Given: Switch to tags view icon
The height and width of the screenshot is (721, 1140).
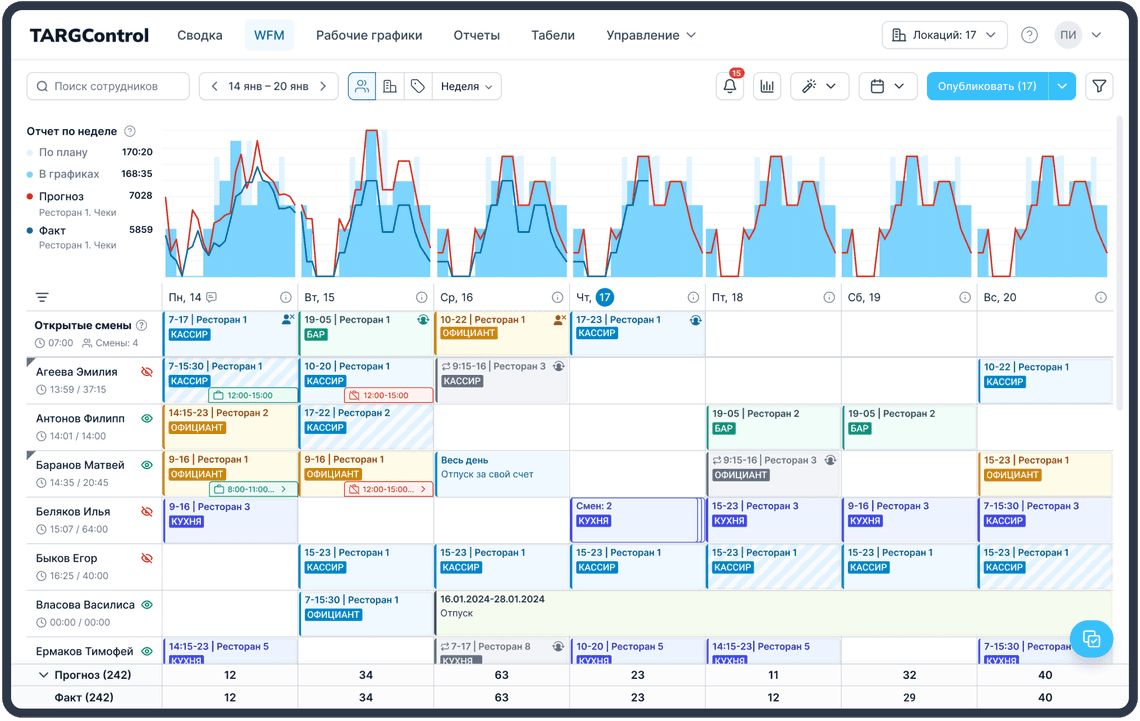Looking at the screenshot, I should pyautogui.click(x=418, y=87).
